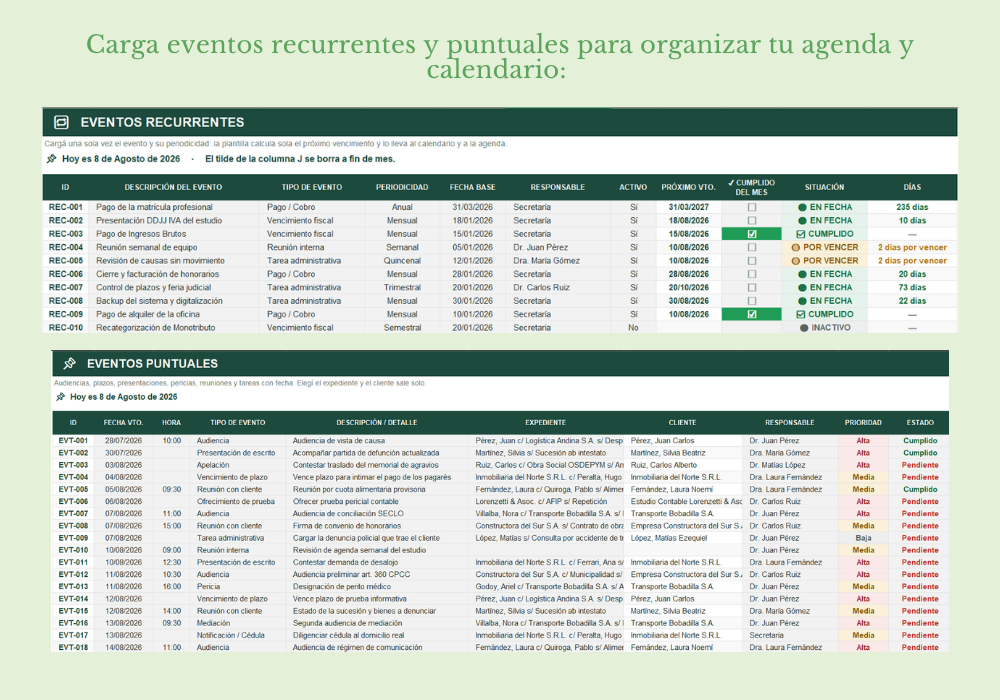Select 'Pago de Ingresos Brutos' description cell
Image resolution: width=1000 pixels, height=700 pixels.
point(174,234)
